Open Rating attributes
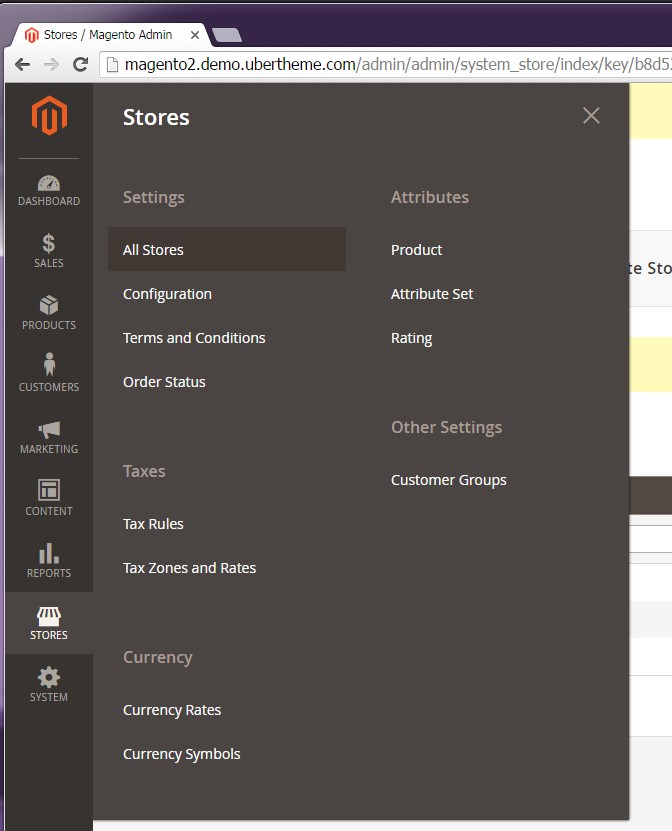The width and height of the screenshot is (672, 831). 412,338
